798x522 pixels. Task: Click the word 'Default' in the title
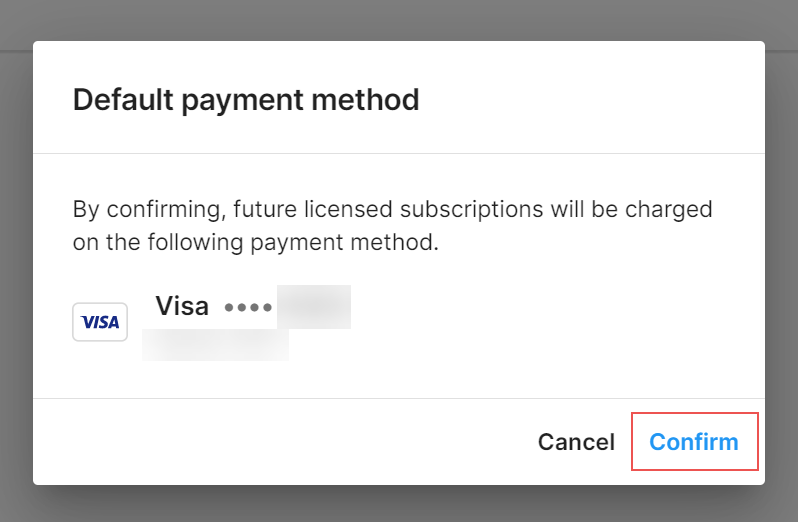tap(123, 99)
